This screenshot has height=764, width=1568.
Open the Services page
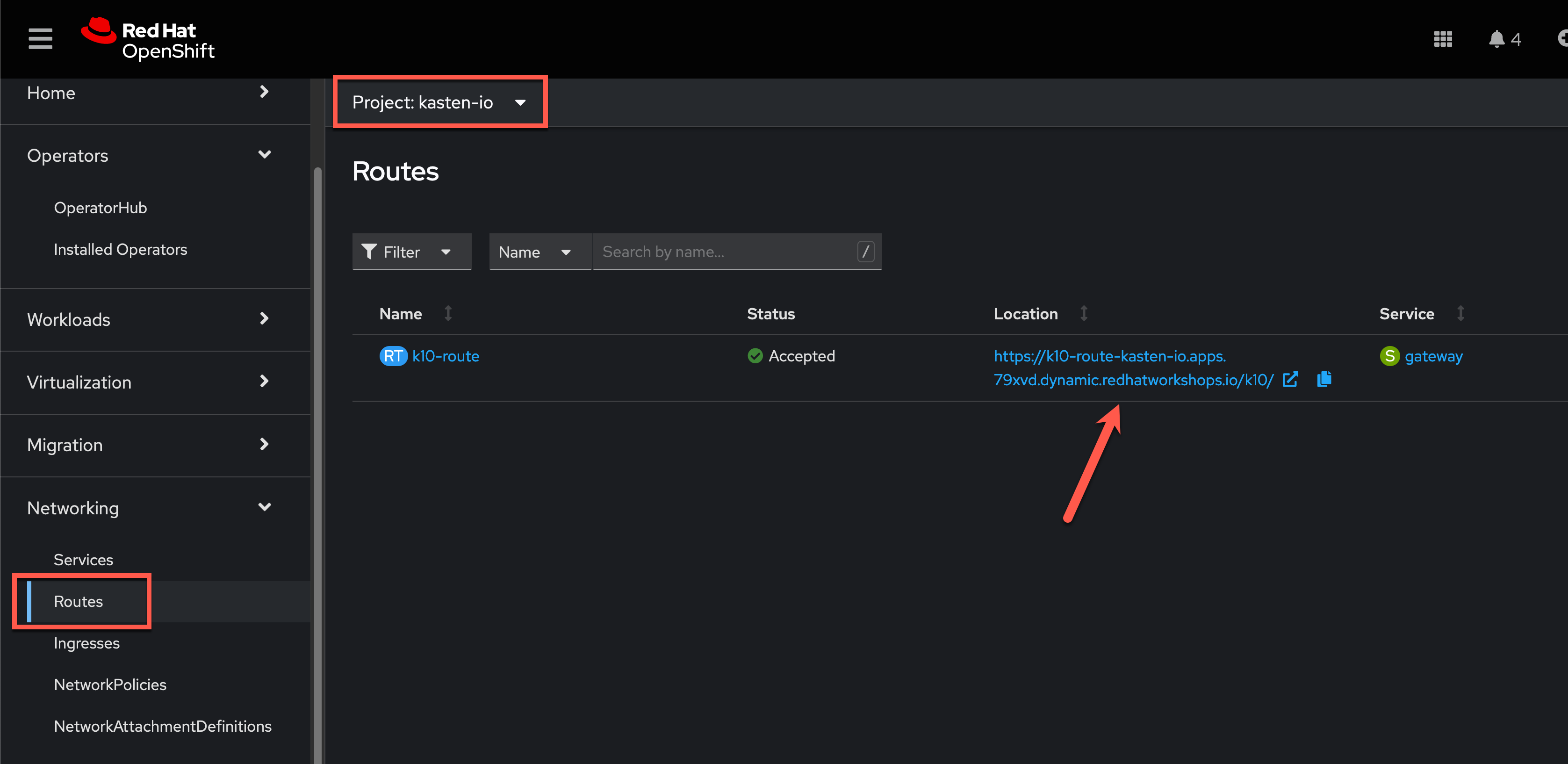[83, 560]
